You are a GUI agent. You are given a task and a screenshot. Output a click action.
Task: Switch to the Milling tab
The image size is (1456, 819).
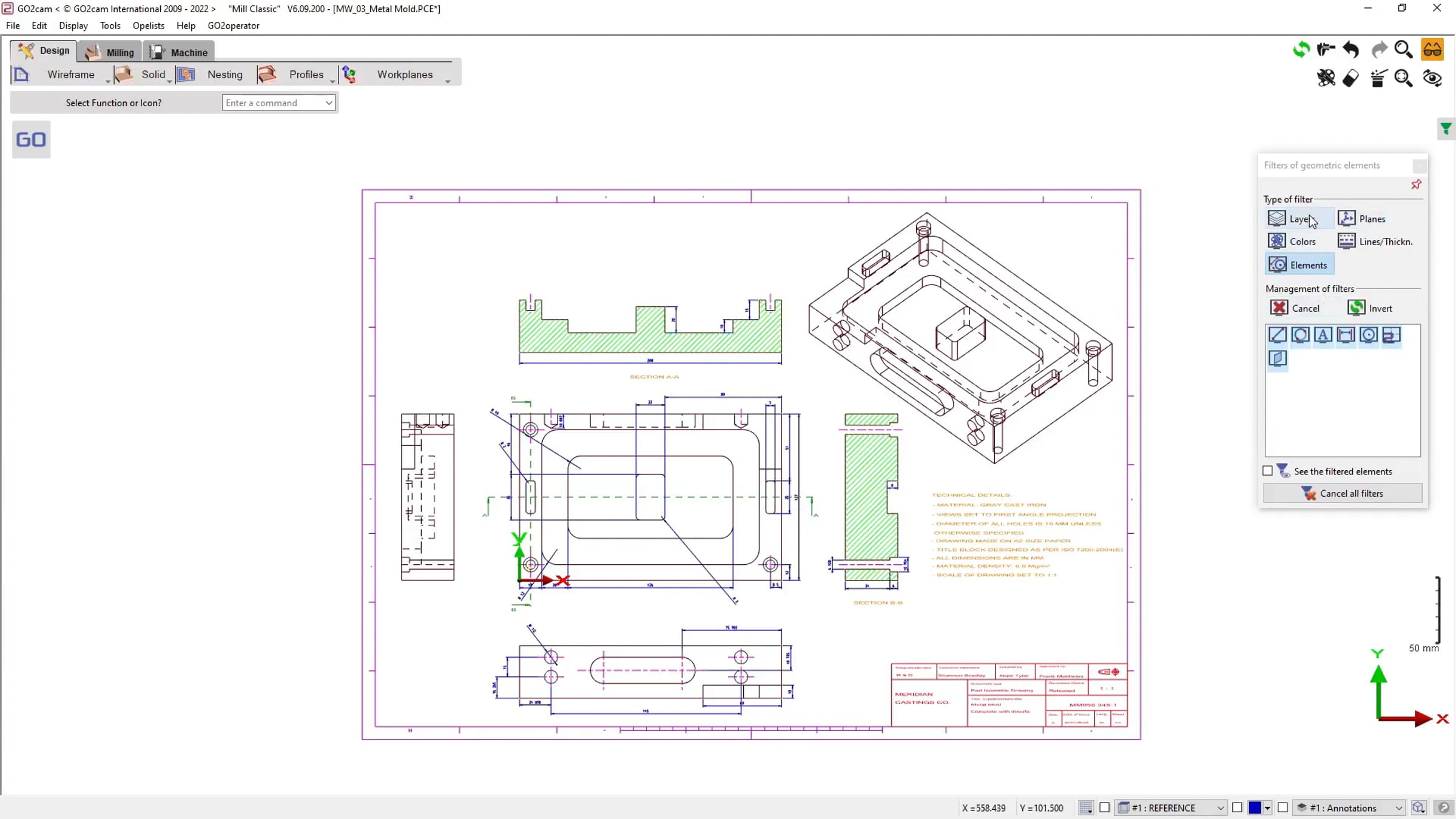tap(110, 52)
